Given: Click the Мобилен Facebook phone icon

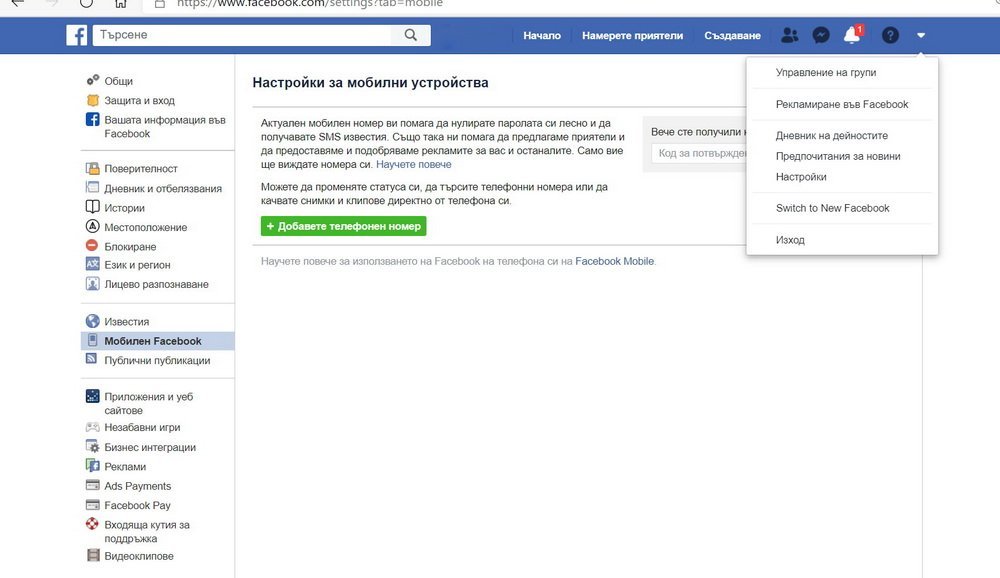Looking at the screenshot, I should coord(93,340).
